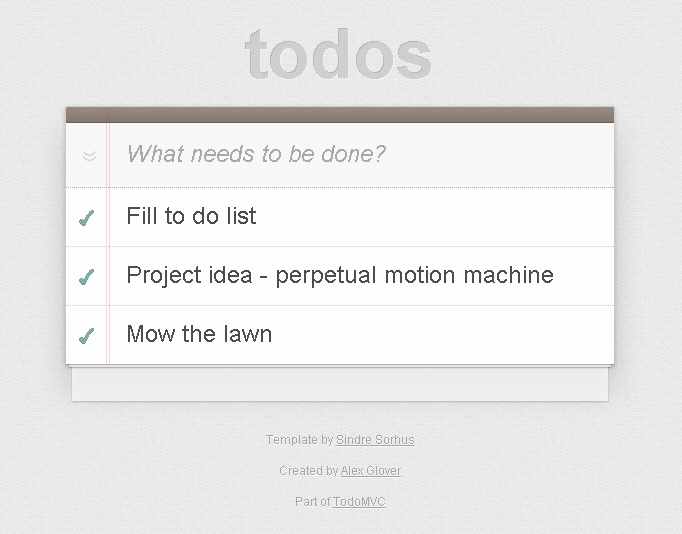Image resolution: width=682 pixels, height=534 pixels.
Task: Click the brown header bar above the list
Action: [x=340, y=115]
